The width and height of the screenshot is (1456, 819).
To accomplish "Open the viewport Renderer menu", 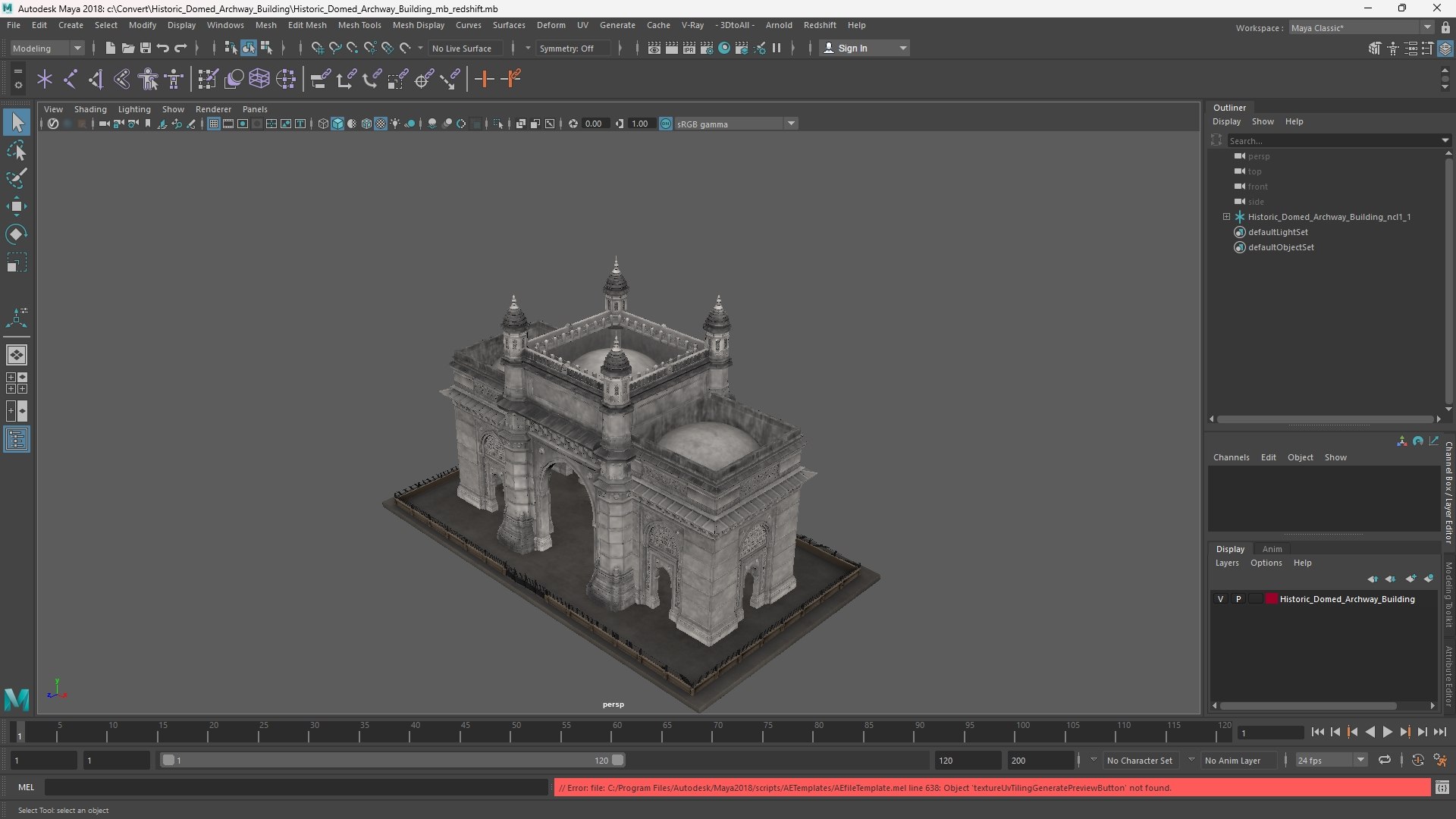I will coord(213,109).
